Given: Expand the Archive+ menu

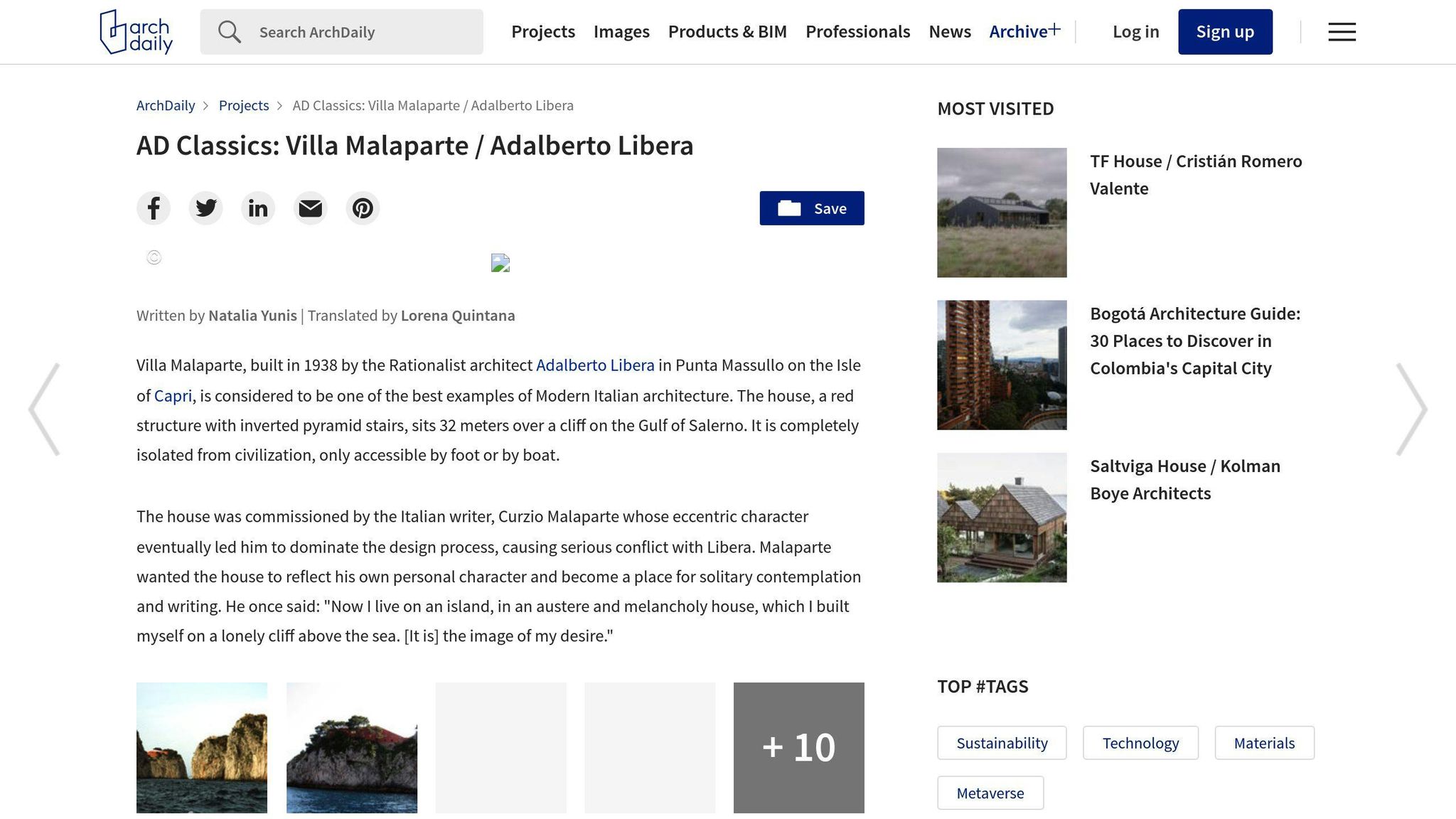Looking at the screenshot, I should pos(1024,31).
